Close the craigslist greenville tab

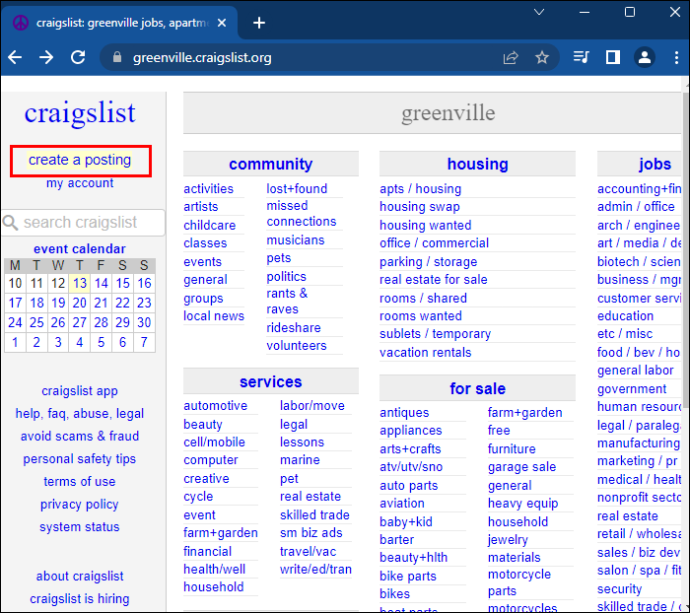pyautogui.click(x=222, y=23)
